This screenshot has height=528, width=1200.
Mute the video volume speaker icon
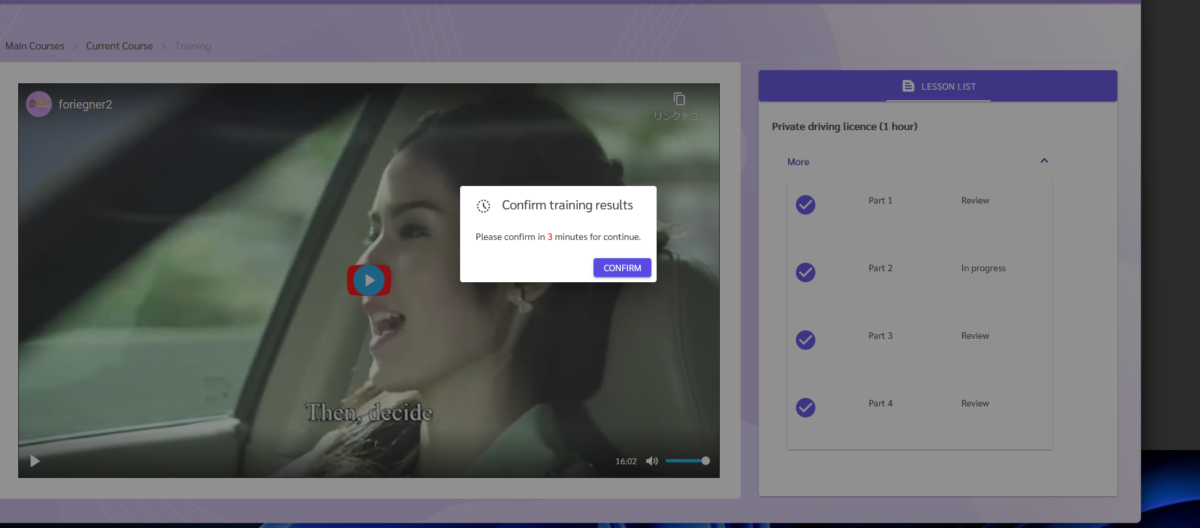coord(652,461)
